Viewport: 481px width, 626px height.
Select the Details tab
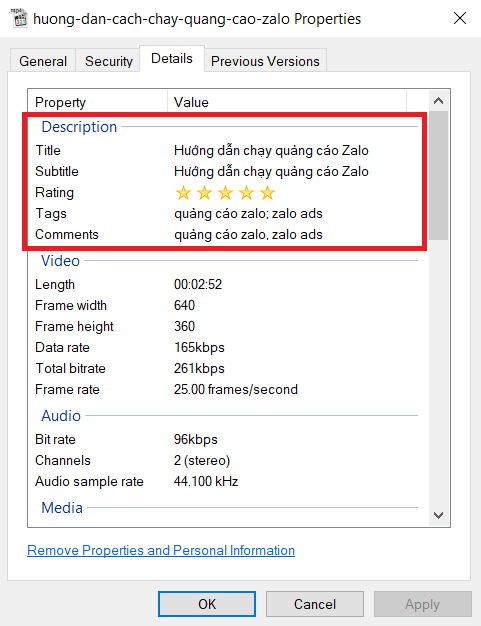click(x=172, y=59)
